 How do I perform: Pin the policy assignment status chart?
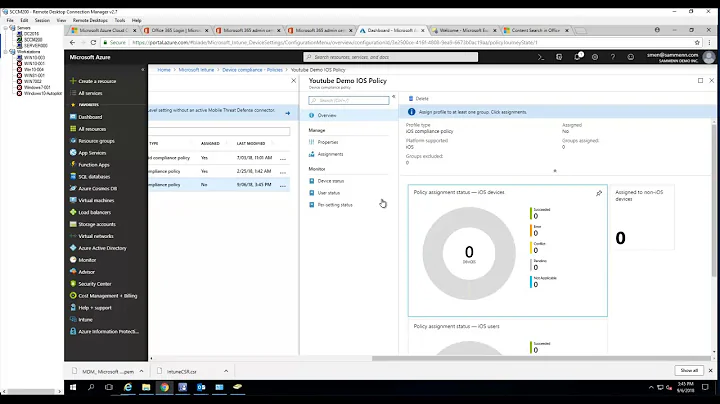click(599, 193)
